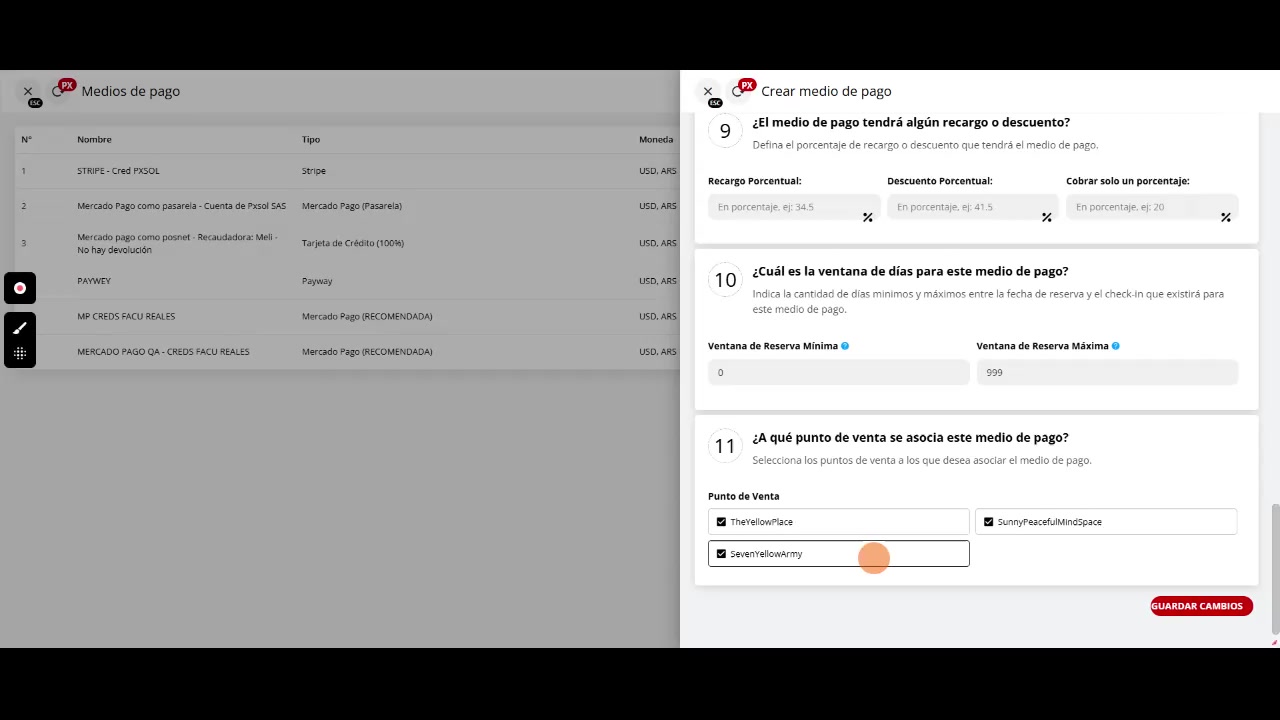Image resolution: width=1280 pixels, height=720 pixels.
Task: Click help icon next to Ventana de Reserva Mínima
Action: pyautogui.click(x=845, y=346)
